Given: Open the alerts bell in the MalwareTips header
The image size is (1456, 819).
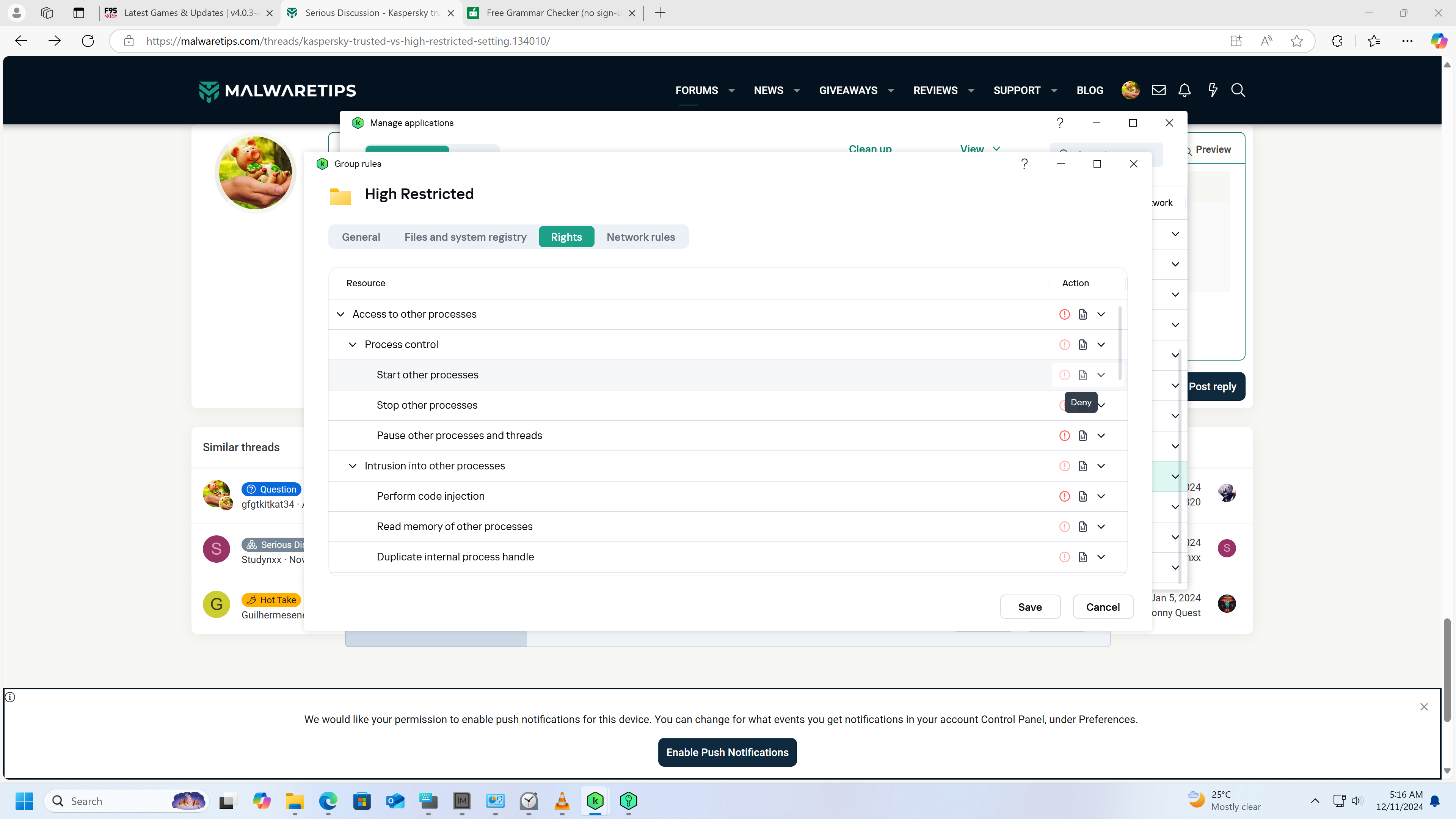Looking at the screenshot, I should pyautogui.click(x=1184, y=91).
